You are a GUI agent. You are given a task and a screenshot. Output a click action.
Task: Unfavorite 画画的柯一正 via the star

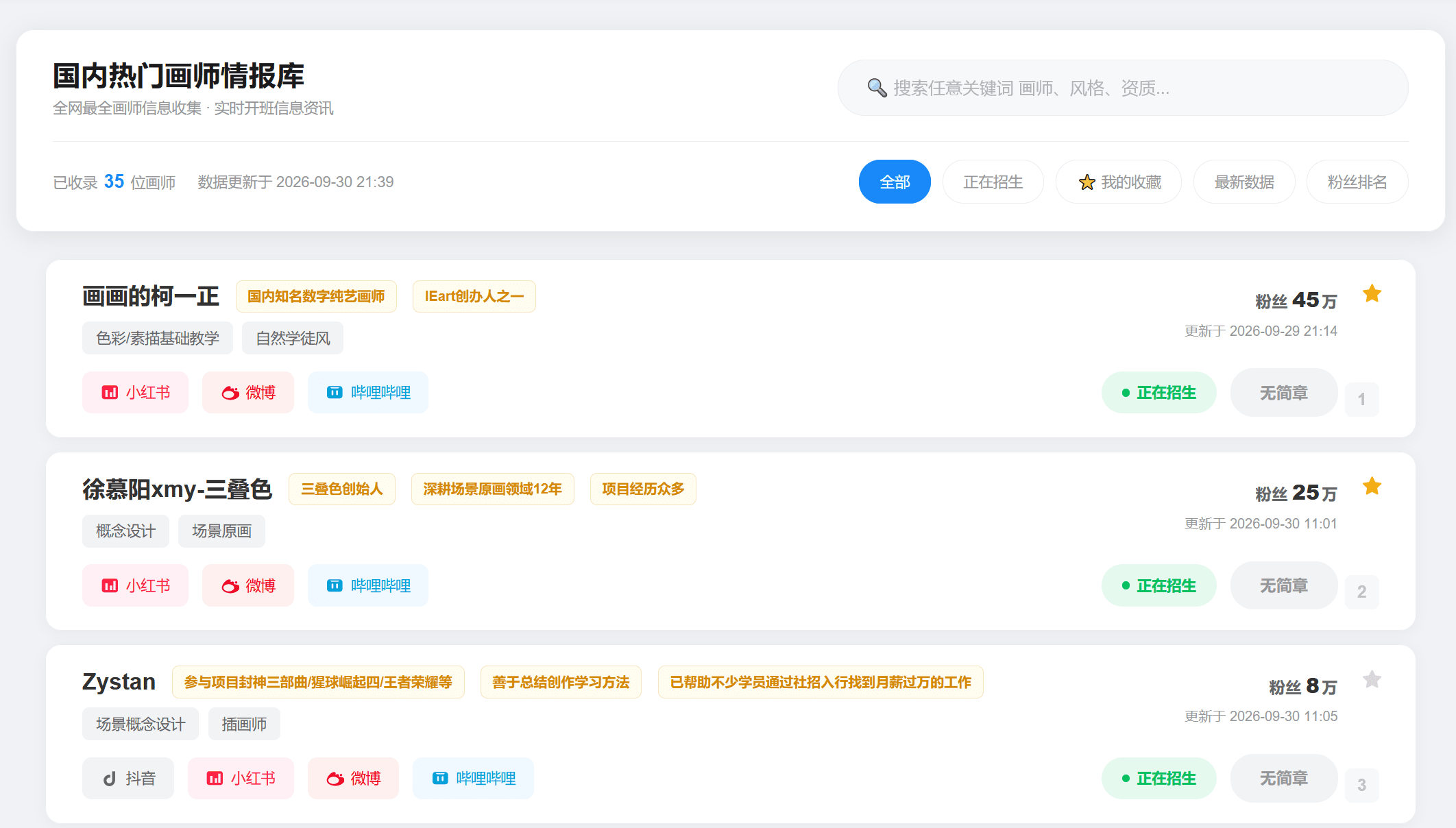point(1372,294)
